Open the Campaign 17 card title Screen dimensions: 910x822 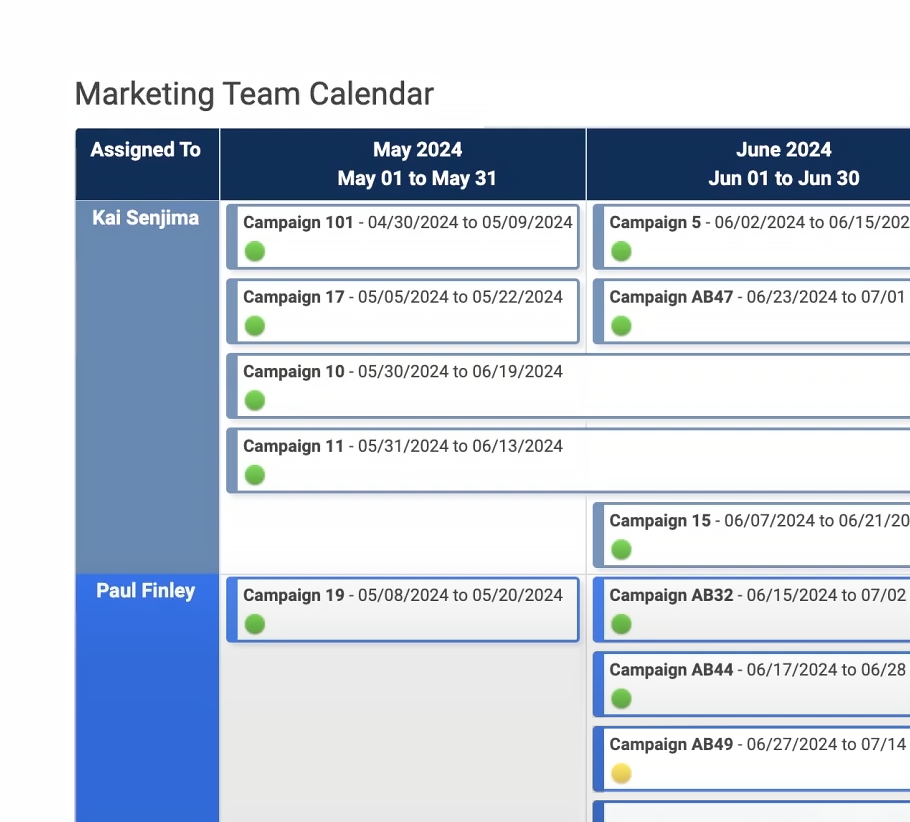coord(293,297)
